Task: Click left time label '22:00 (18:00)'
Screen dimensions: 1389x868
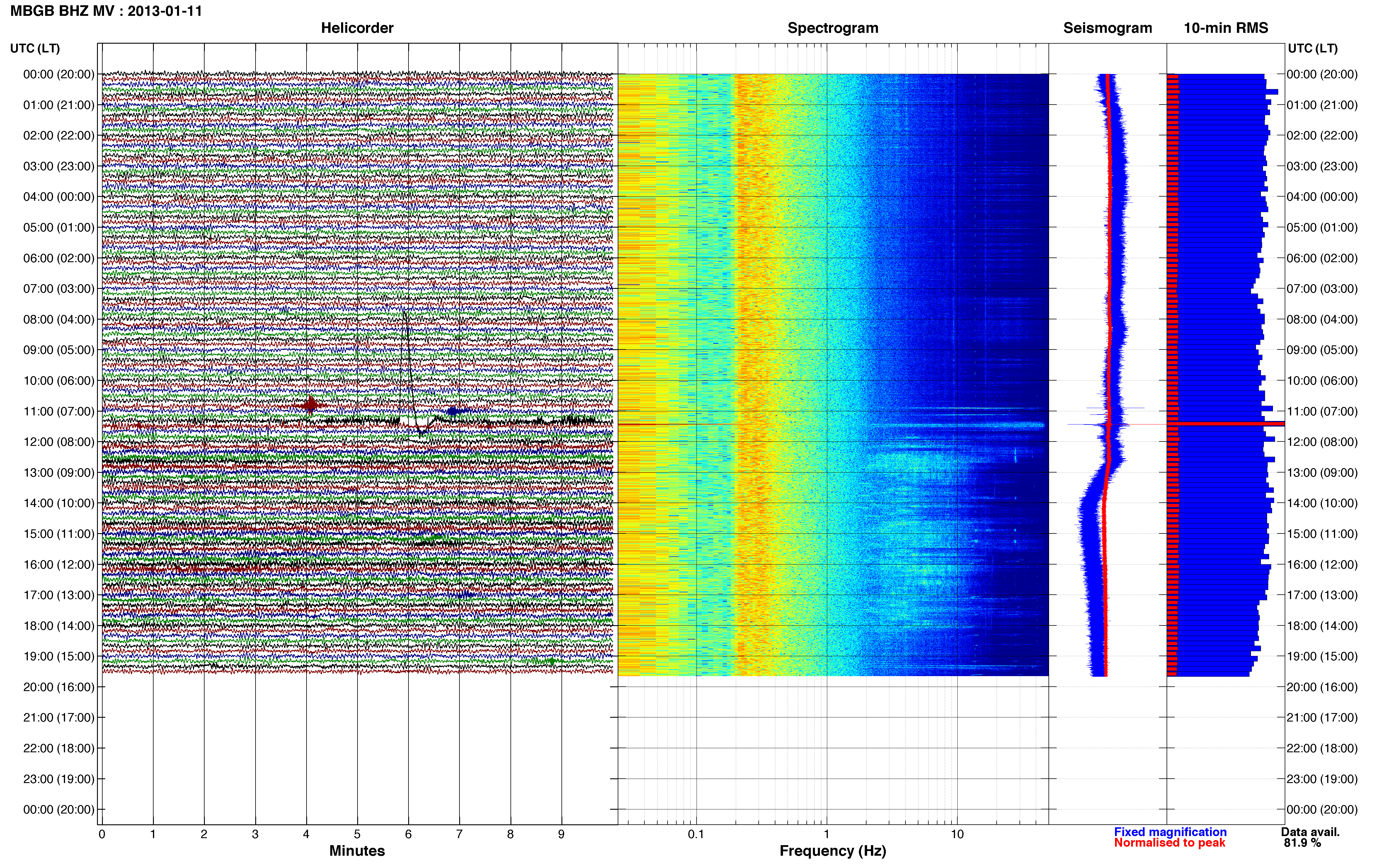Action: (59, 748)
